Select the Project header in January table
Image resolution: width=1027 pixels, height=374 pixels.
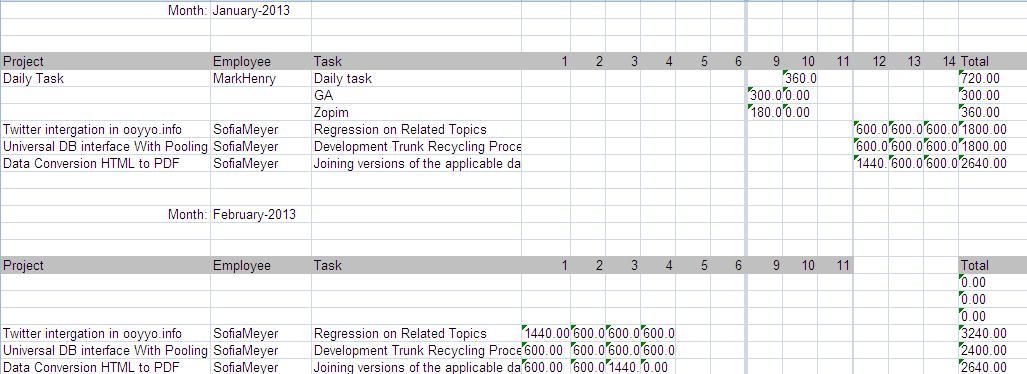105,62
